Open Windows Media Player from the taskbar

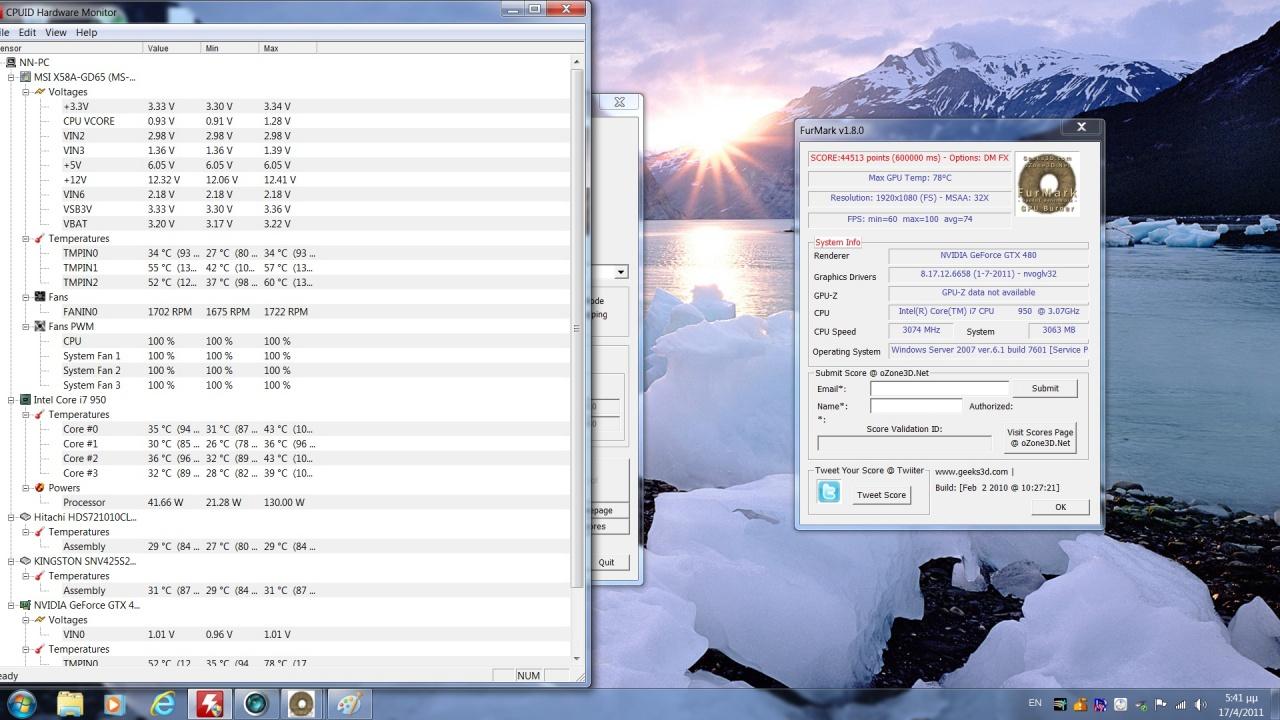(114, 703)
